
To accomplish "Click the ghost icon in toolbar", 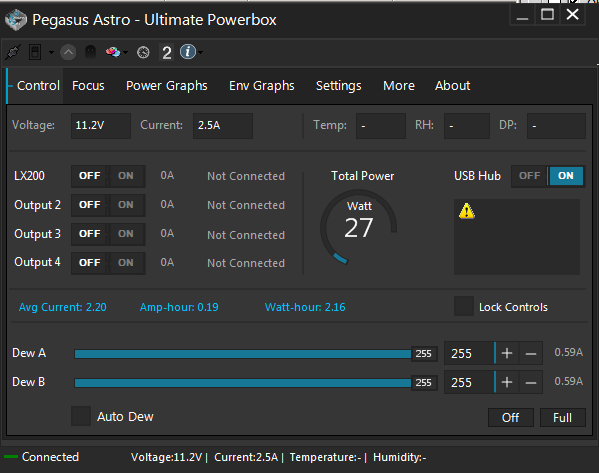I will coord(90,52).
